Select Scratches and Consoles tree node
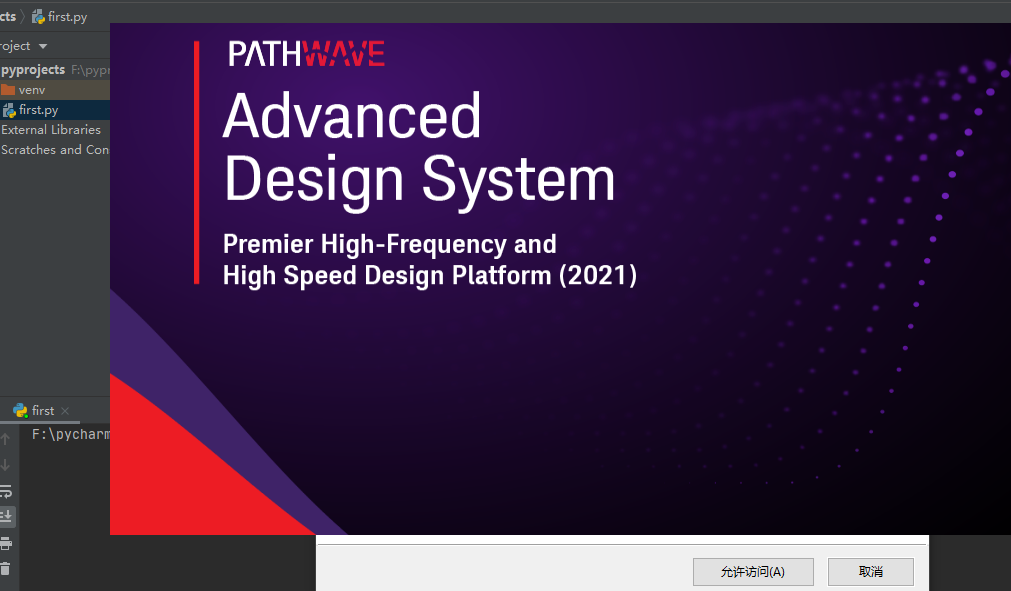 tap(55, 150)
